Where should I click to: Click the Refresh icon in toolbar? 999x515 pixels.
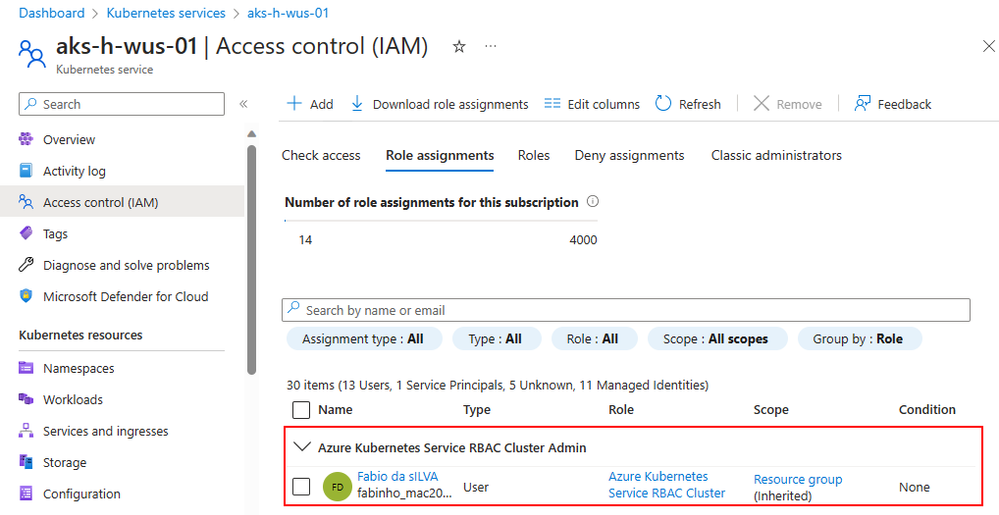[x=663, y=104]
